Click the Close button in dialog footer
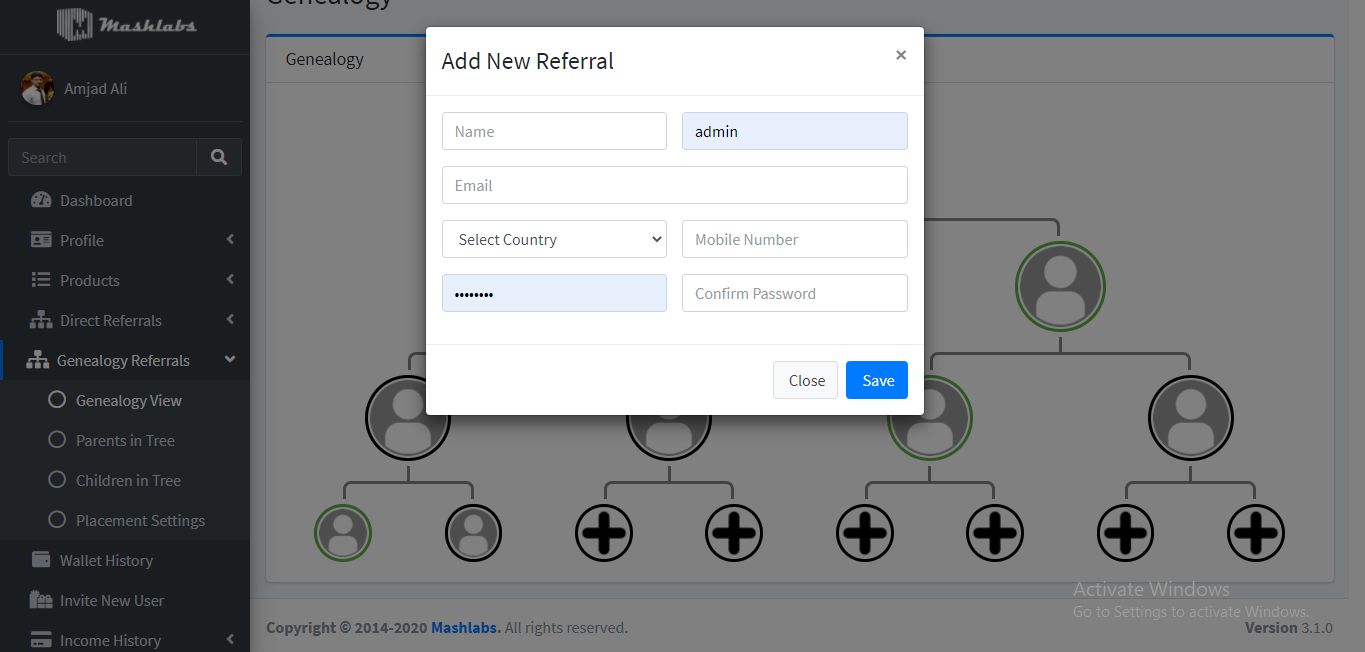The width and height of the screenshot is (1365, 652). 806,380
